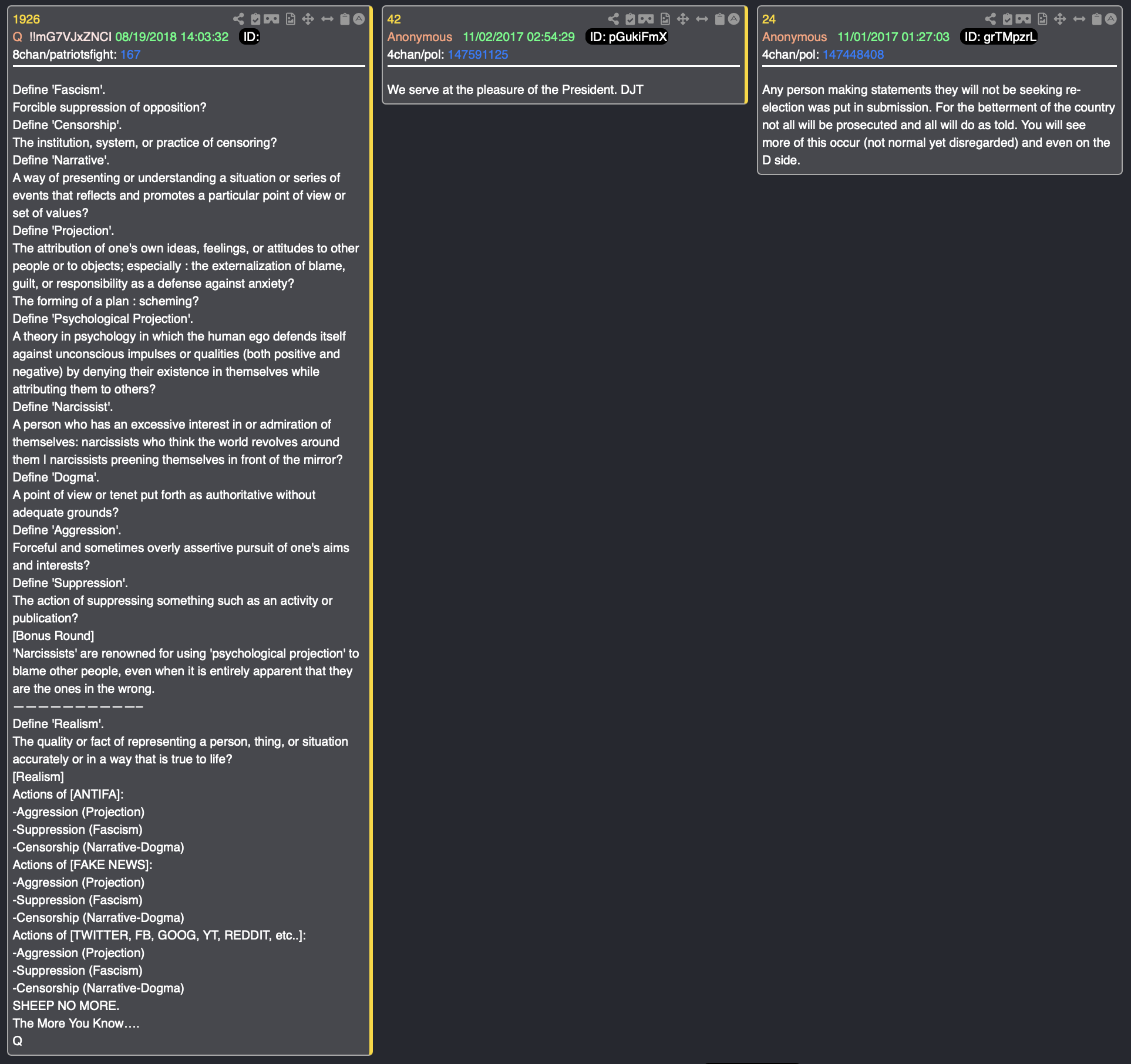The height and width of the screenshot is (1064, 1131).
Task: Click the VR goggles icon on post 42
Action: tap(646, 19)
